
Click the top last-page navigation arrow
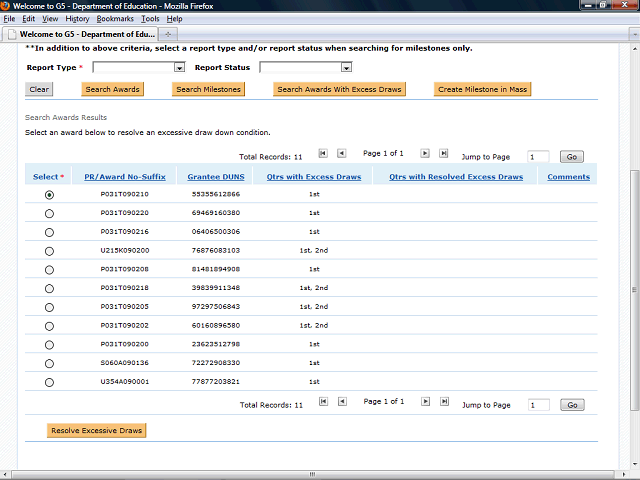click(x=444, y=153)
